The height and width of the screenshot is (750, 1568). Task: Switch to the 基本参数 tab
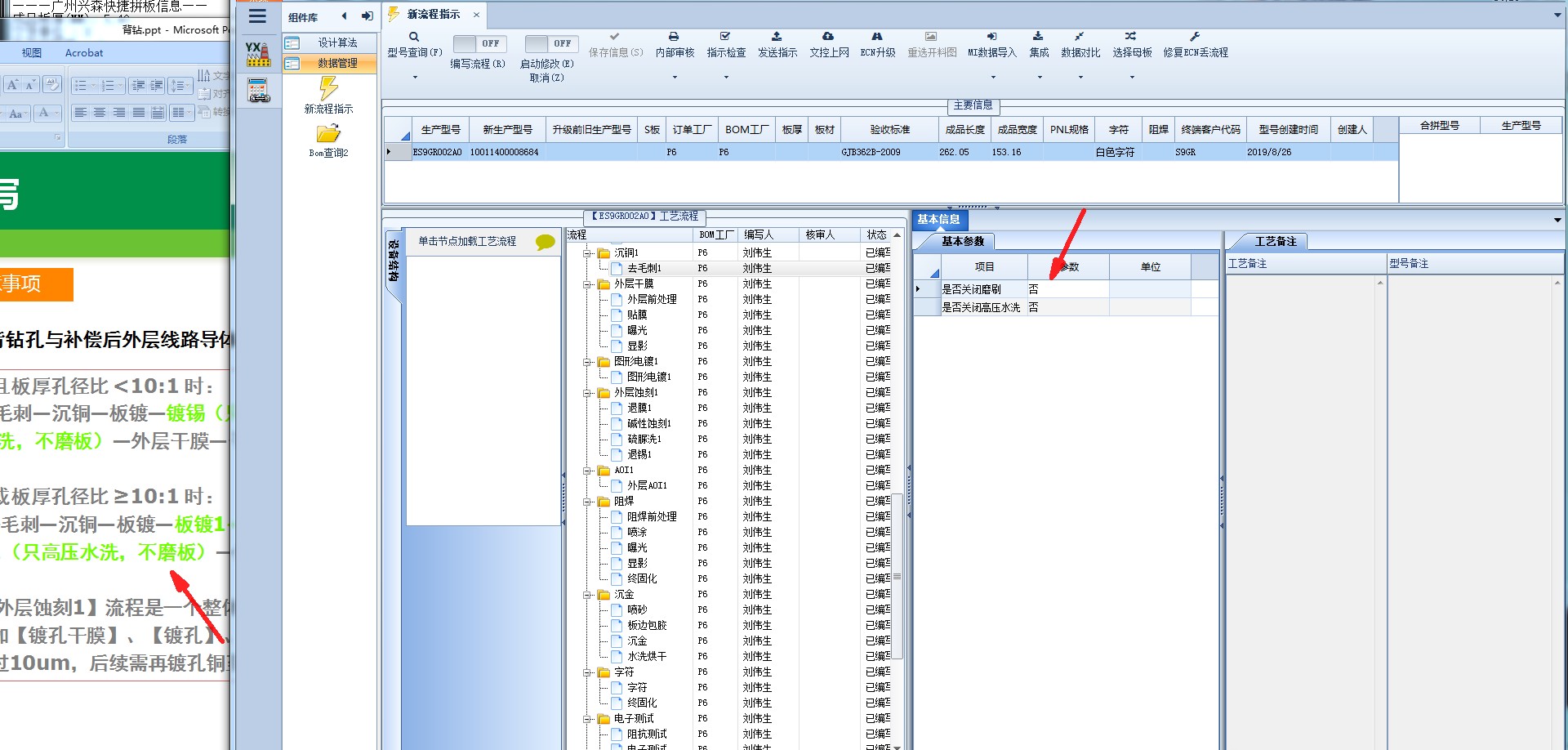(x=963, y=241)
